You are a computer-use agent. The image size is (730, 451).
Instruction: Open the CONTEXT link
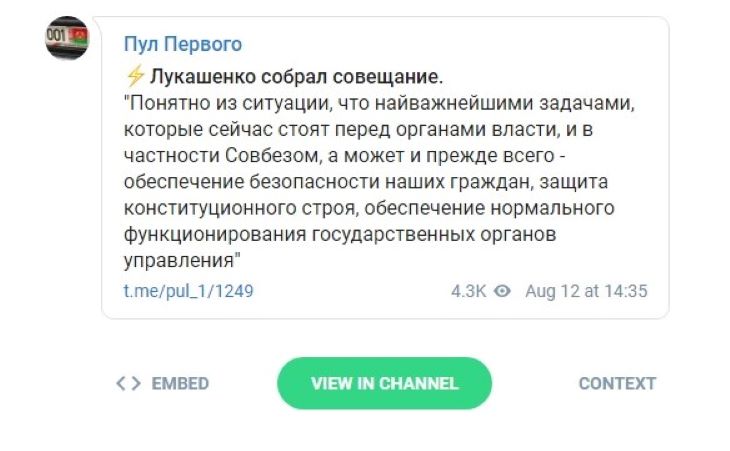(617, 383)
